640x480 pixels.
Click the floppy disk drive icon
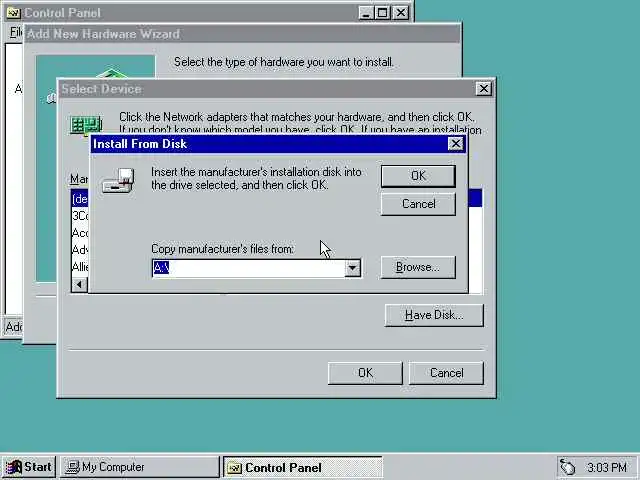tap(118, 180)
